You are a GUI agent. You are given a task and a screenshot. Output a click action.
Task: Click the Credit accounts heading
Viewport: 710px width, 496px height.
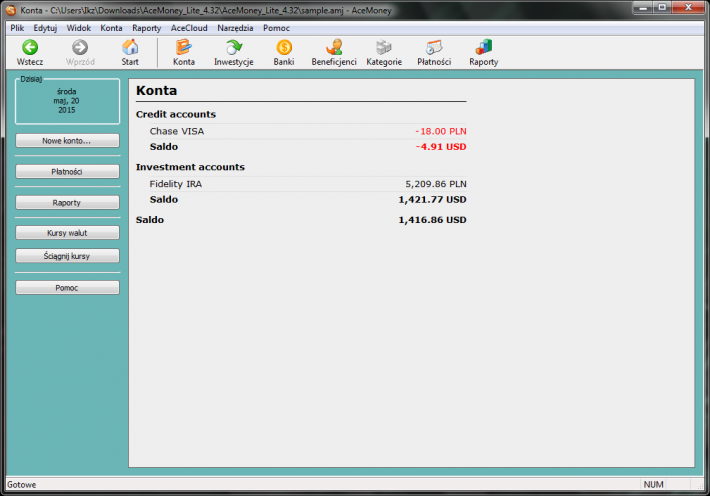point(176,114)
